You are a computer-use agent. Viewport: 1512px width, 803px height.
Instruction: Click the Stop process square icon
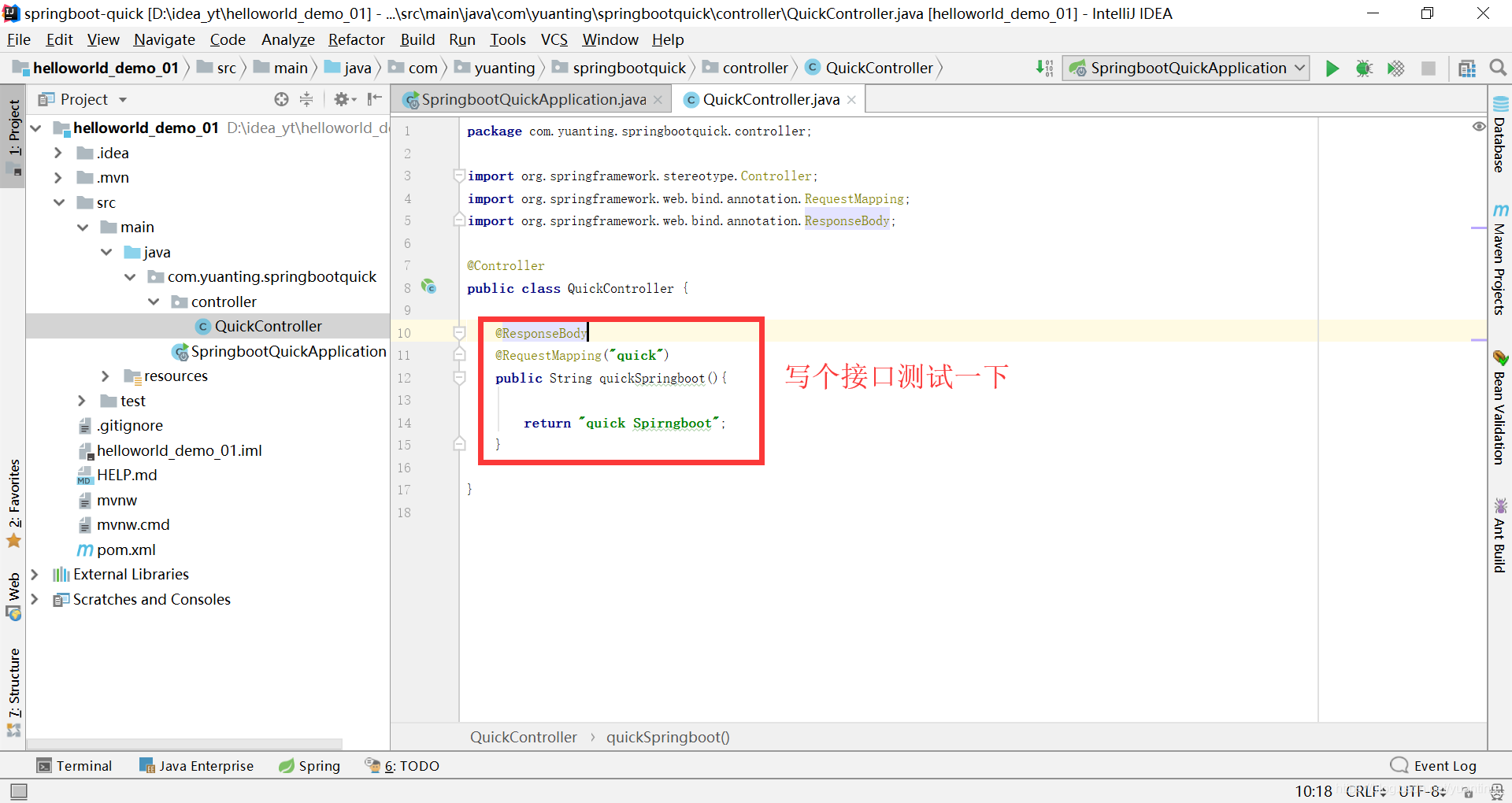tap(1428, 68)
